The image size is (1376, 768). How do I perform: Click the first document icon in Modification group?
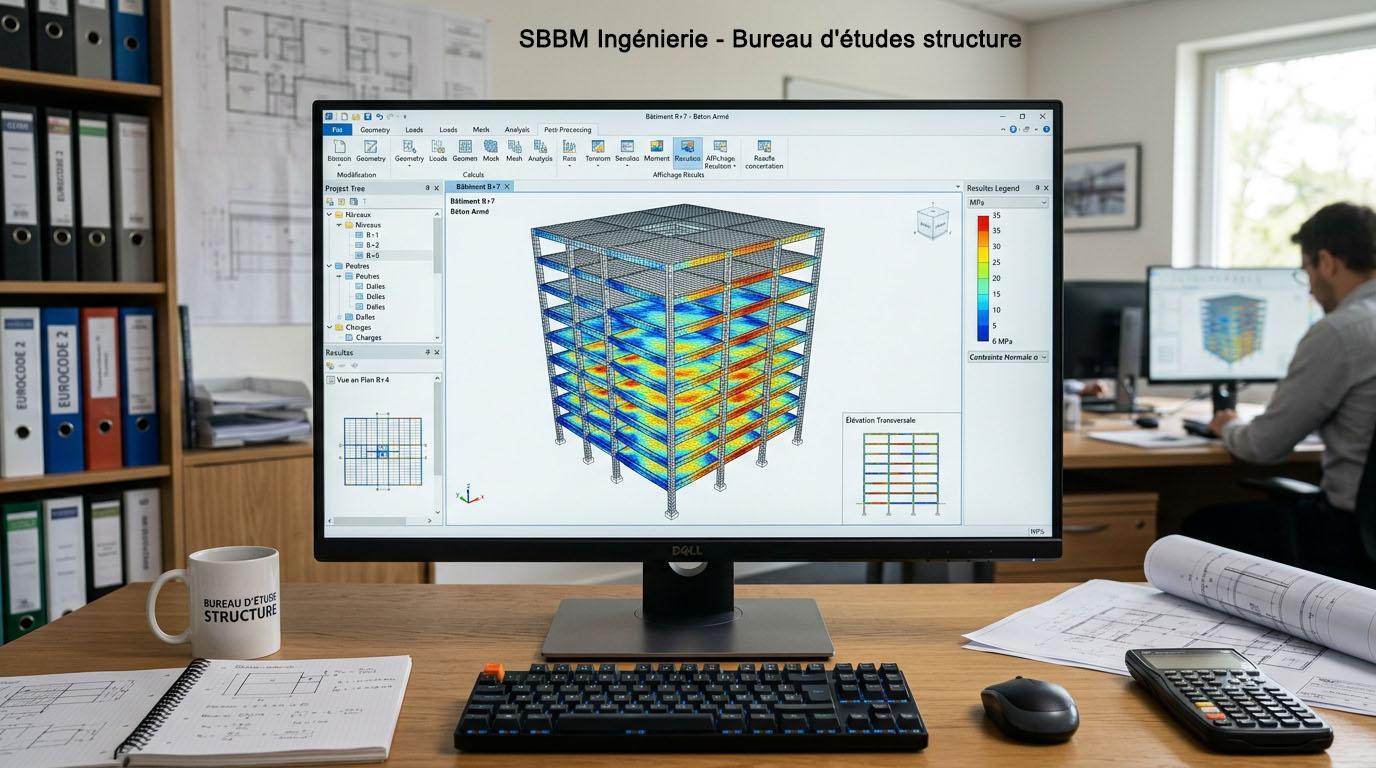[x=339, y=146]
